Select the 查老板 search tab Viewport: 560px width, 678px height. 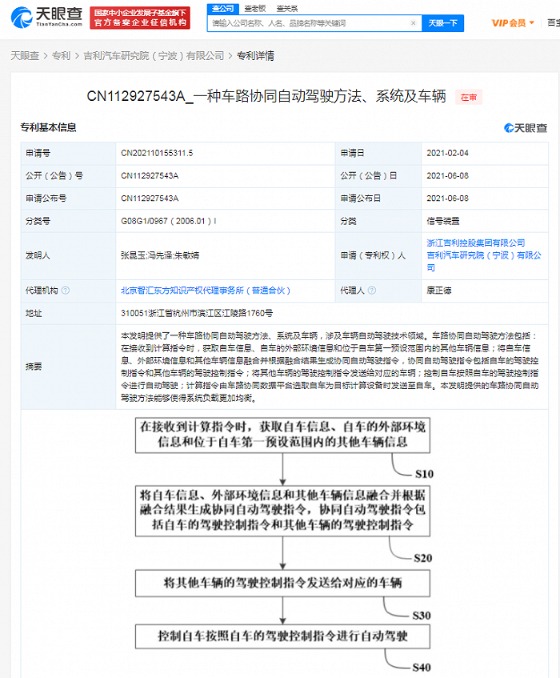coord(255,8)
